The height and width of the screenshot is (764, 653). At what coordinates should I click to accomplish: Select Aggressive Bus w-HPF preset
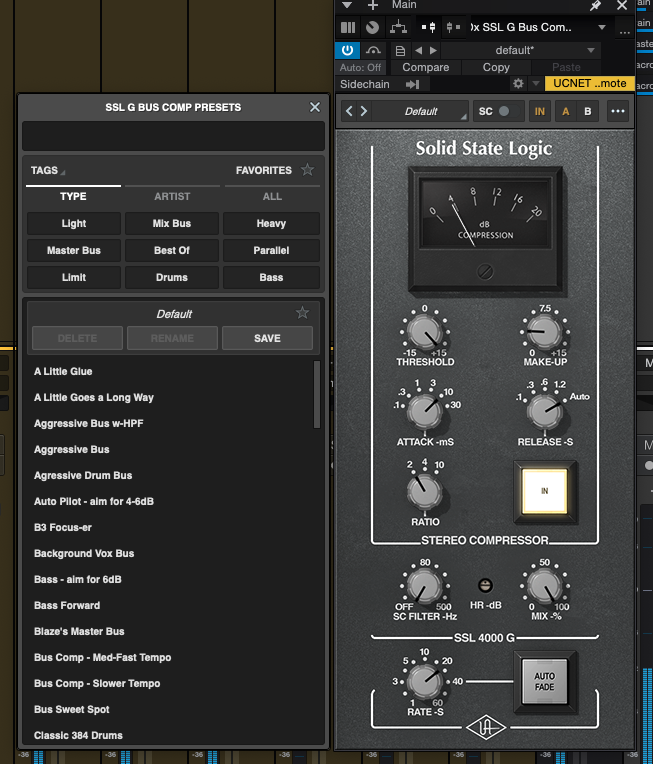pos(89,423)
